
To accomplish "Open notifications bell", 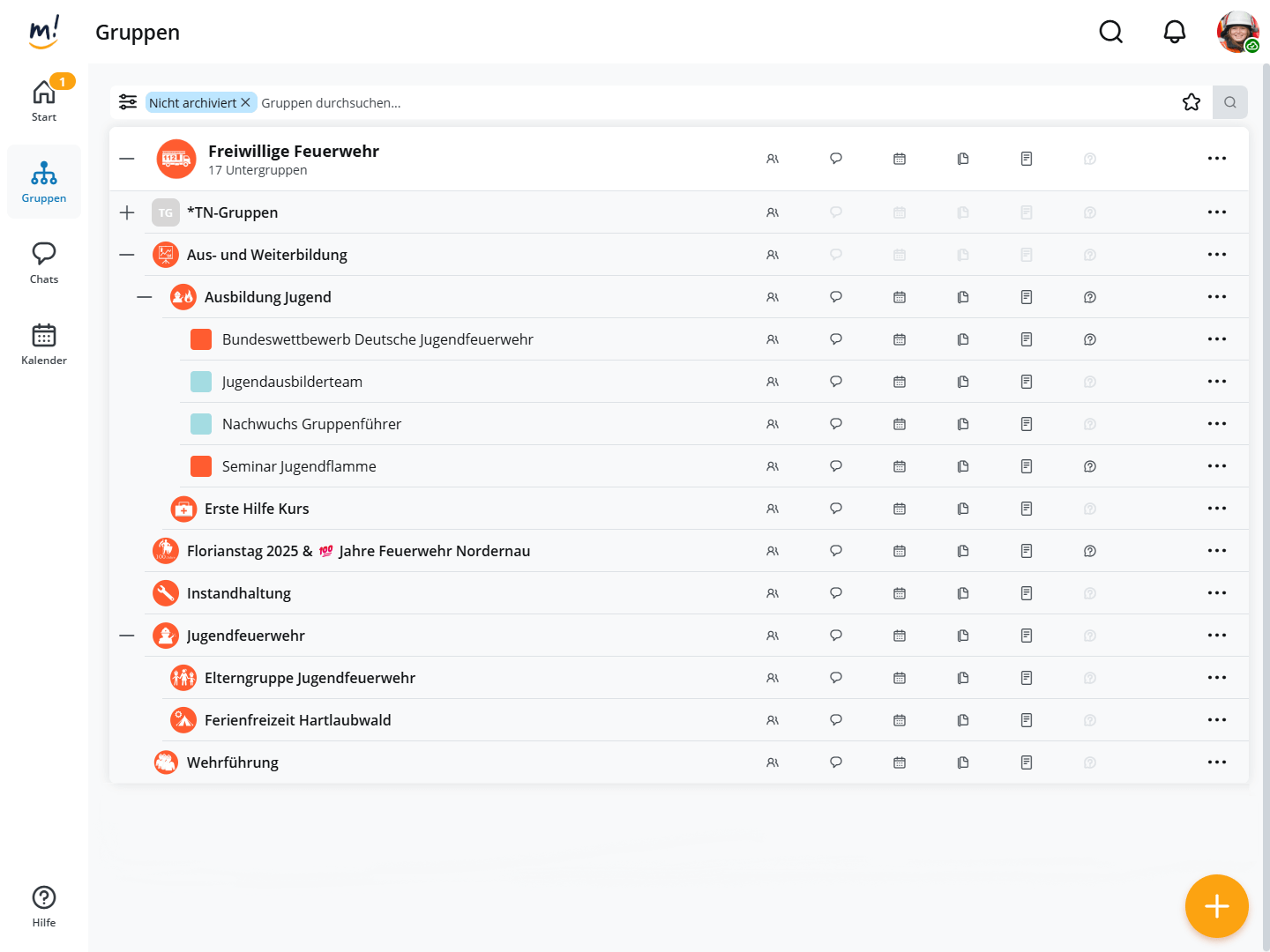I will coord(1174,33).
